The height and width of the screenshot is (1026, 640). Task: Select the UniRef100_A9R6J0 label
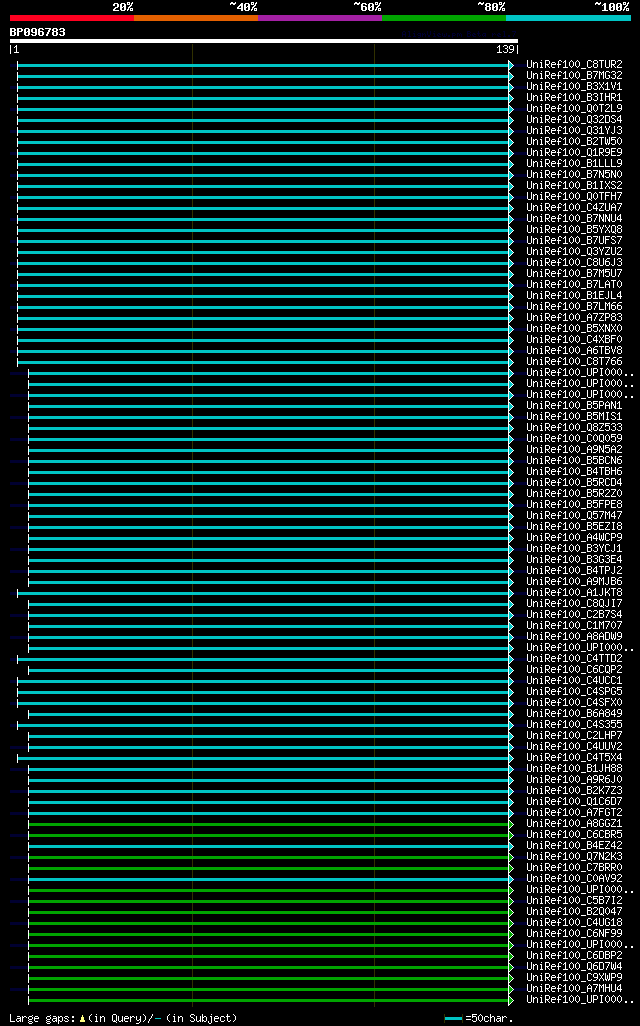[x=575, y=779]
